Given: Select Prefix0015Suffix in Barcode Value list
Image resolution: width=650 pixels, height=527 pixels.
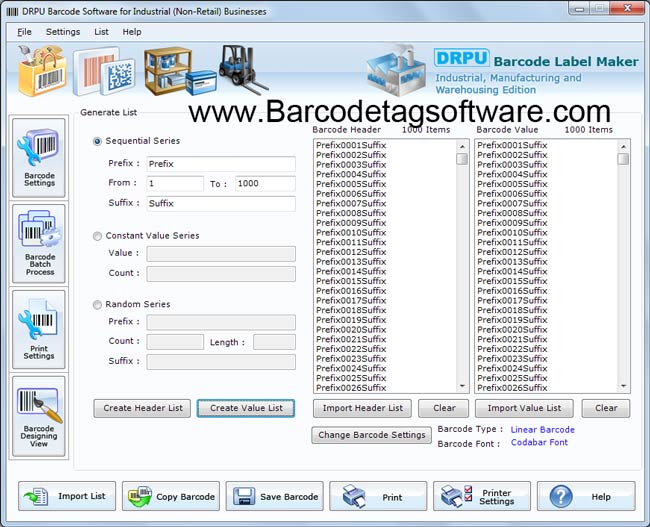Looking at the screenshot, I should 512,281.
